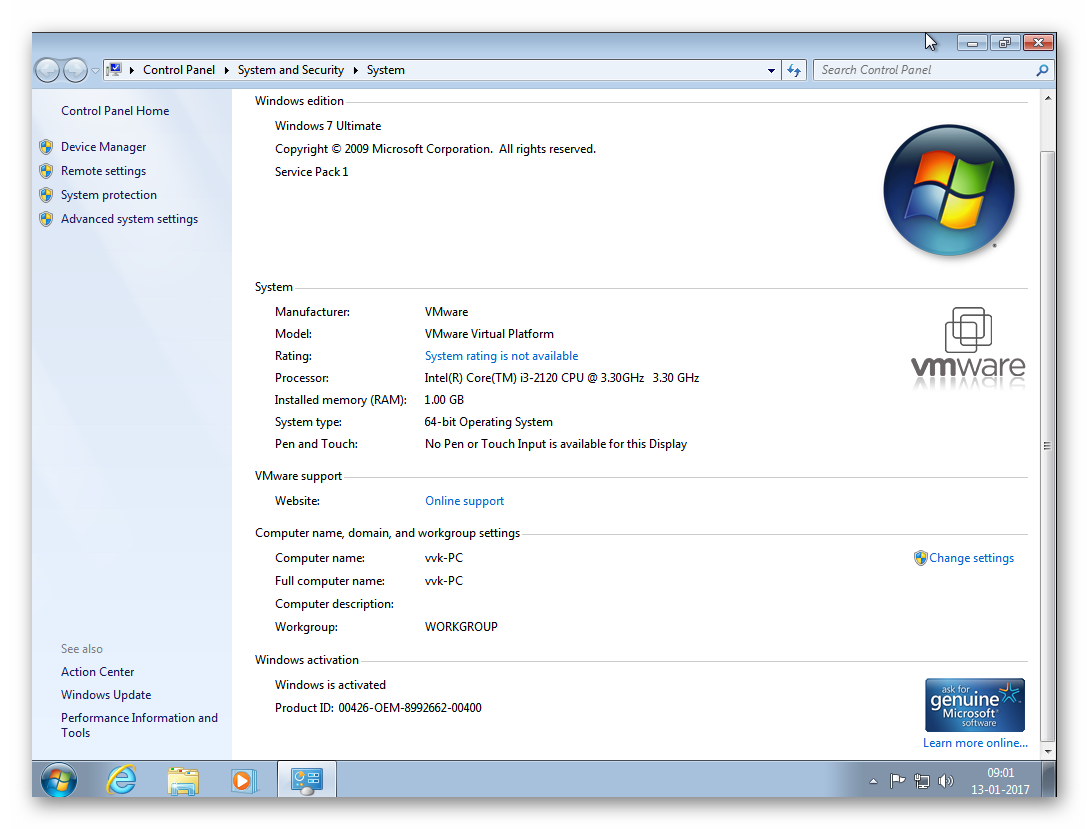Screen dimensions: 1089x829
Task: Click the computer icon in address bar
Action: point(115,69)
